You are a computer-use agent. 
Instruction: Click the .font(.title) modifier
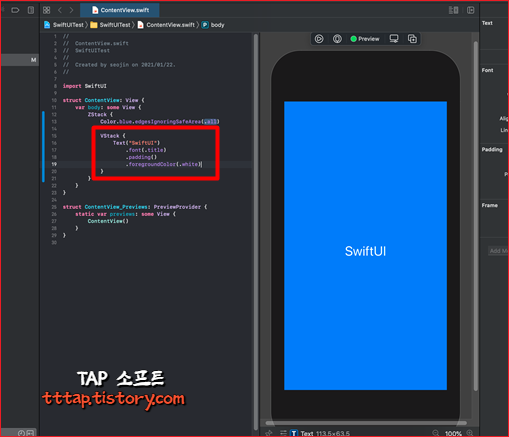146,150
